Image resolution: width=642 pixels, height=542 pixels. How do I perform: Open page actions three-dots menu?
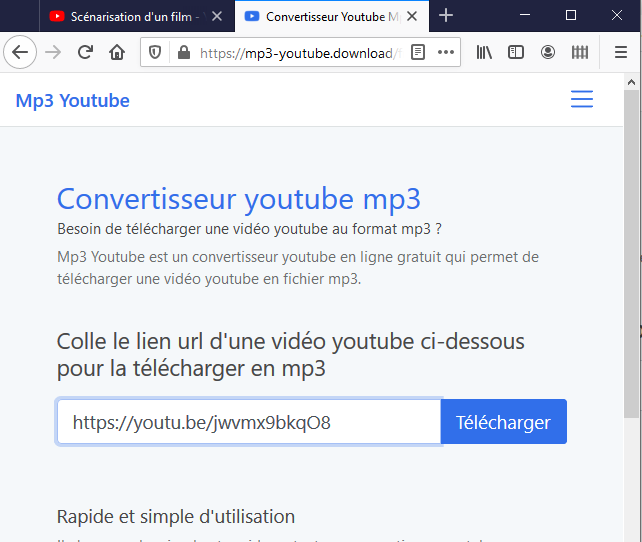coord(445,52)
